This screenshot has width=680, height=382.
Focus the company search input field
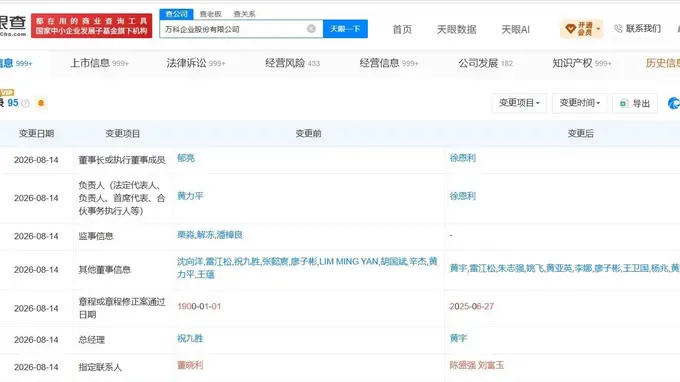[x=241, y=29]
